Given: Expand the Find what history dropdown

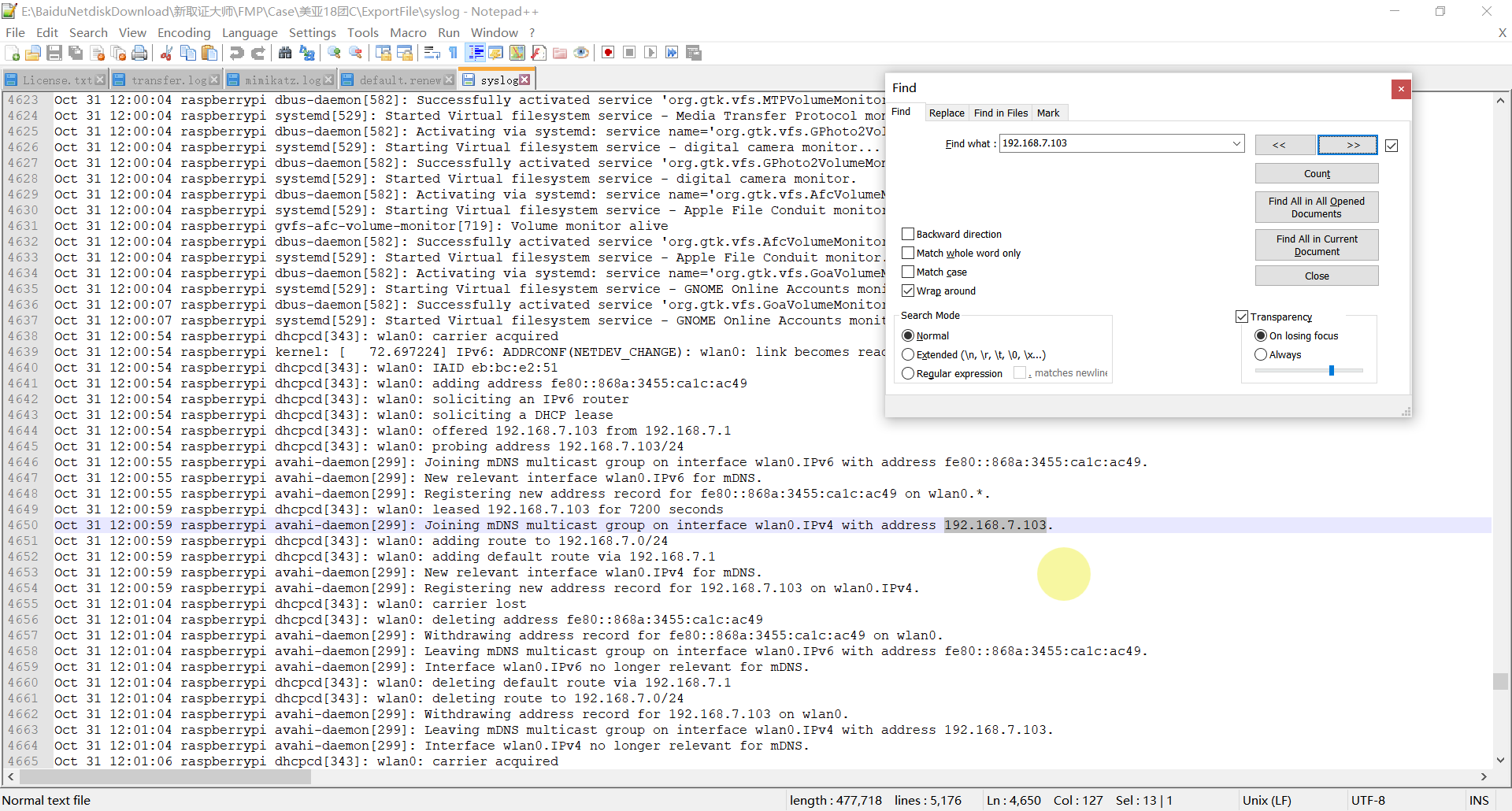Looking at the screenshot, I should [1236, 143].
